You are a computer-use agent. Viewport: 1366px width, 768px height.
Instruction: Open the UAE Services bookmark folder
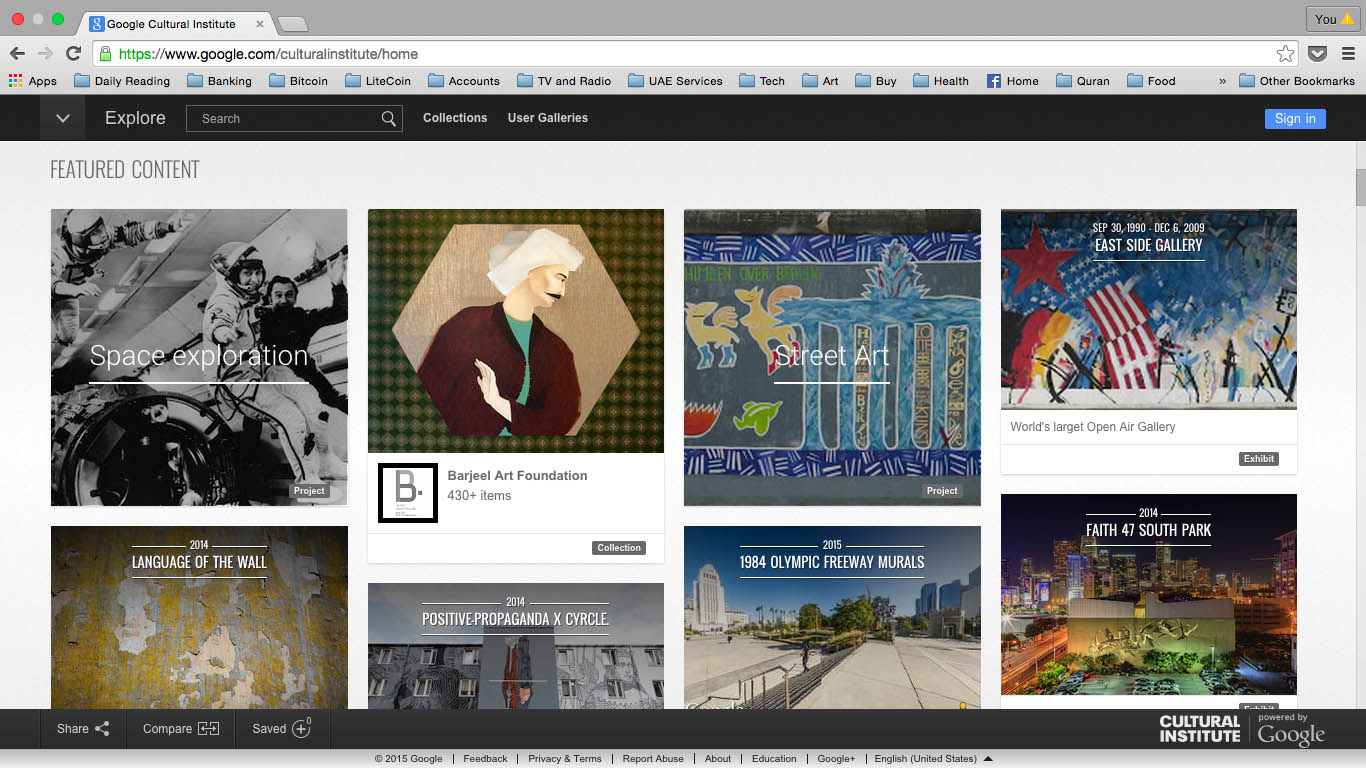point(675,81)
